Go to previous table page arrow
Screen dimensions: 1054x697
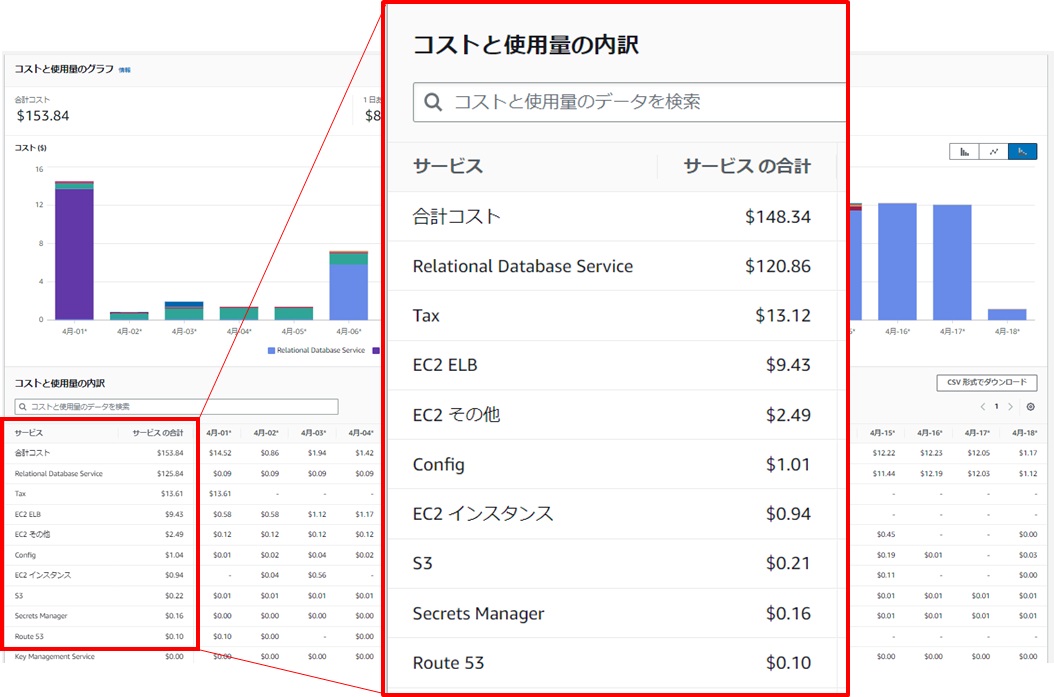pyautogui.click(x=983, y=407)
